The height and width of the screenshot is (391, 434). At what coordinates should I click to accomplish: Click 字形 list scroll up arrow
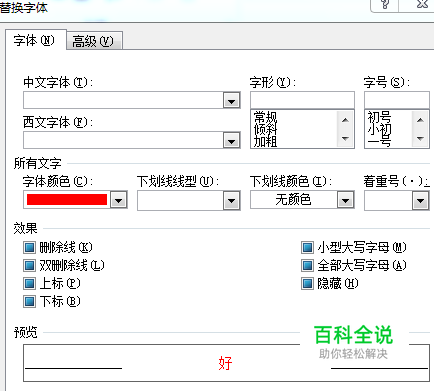click(x=345, y=120)
